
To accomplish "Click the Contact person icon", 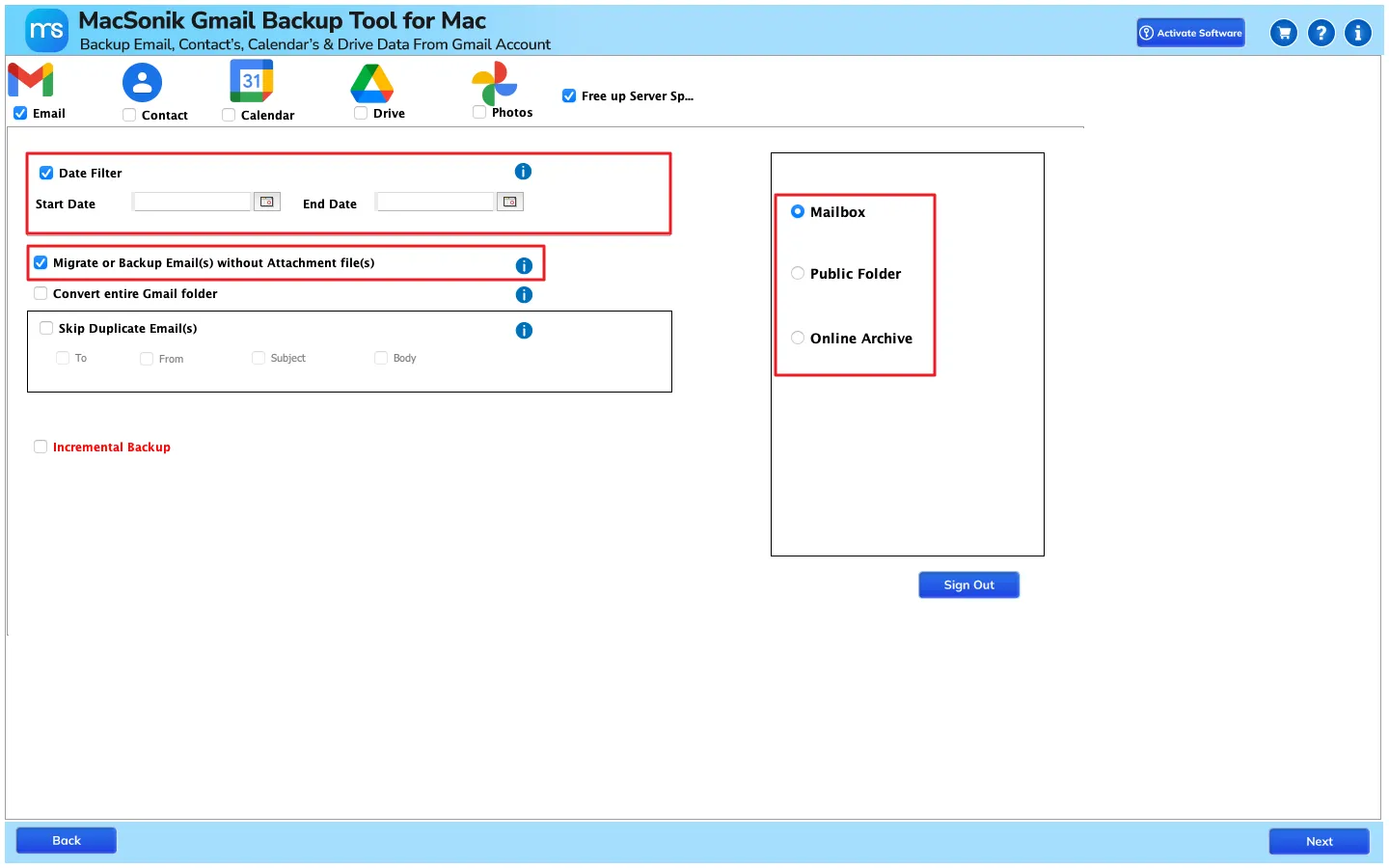I will (142, 83).
